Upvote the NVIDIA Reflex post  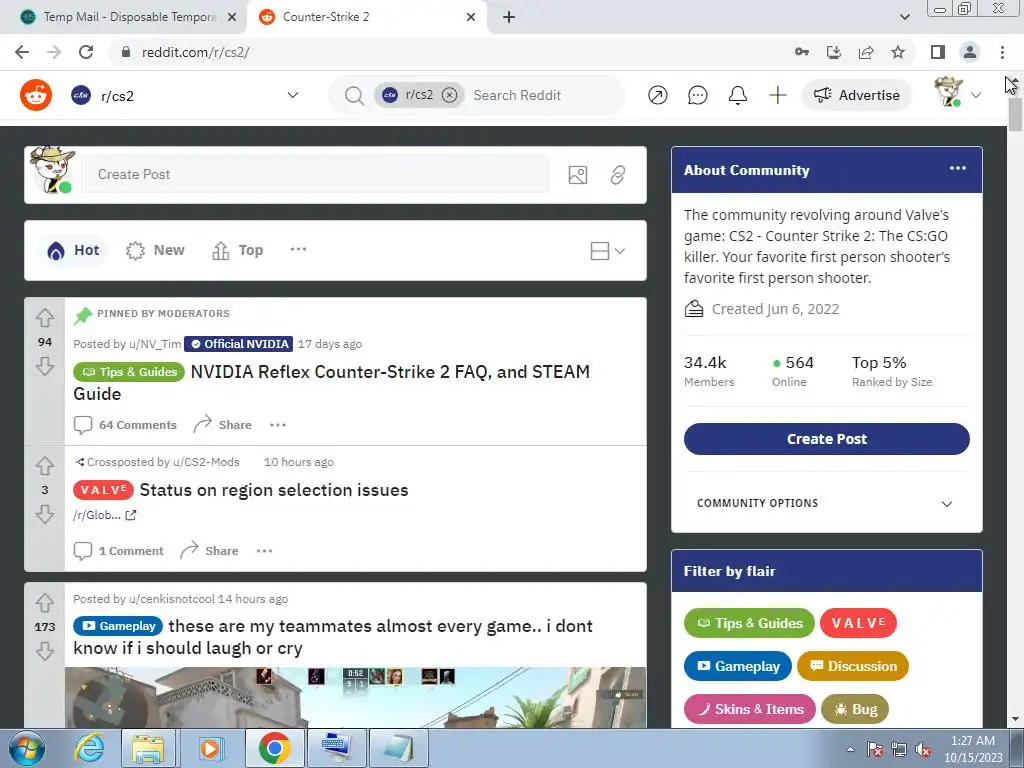[44, 318]
